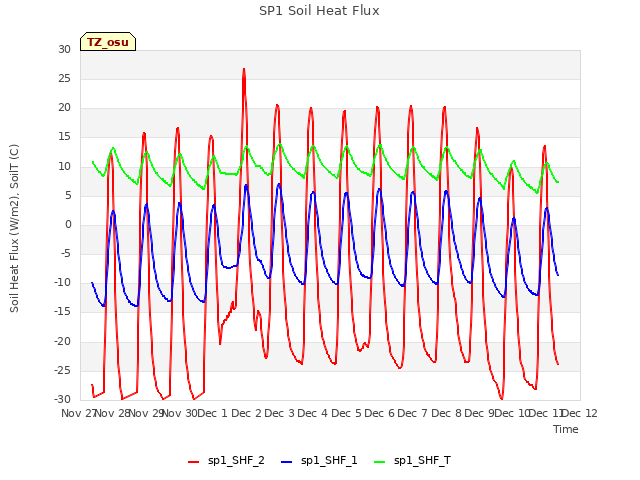The image size is (640, 480).
Task: Click the y-axis tick value -25
Action: click(x=63, y=370)
